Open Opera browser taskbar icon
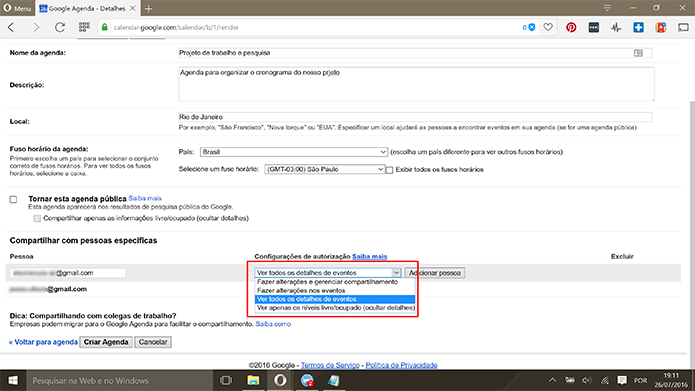This screenshot has height=391, width=695. coord(280,380)
